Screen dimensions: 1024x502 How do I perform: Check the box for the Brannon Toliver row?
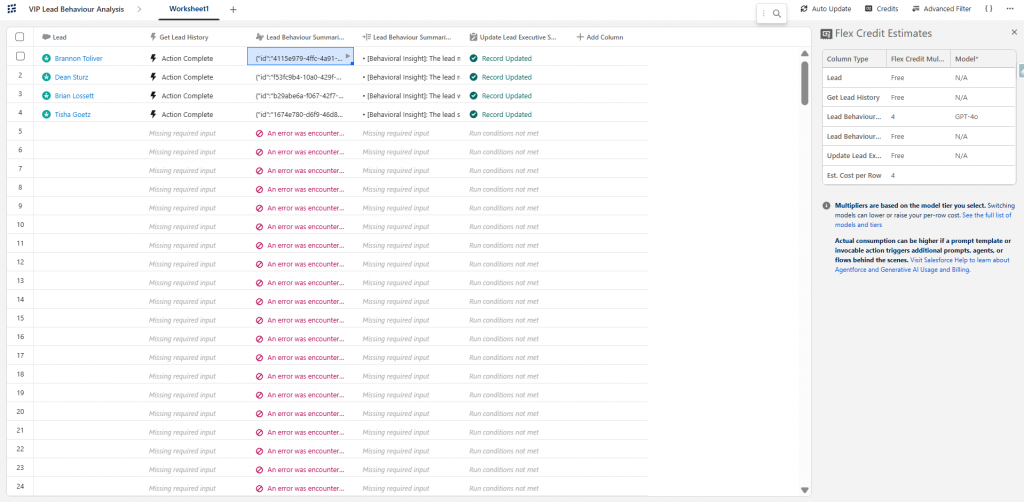pyautogui.click(x=20, y=57)
